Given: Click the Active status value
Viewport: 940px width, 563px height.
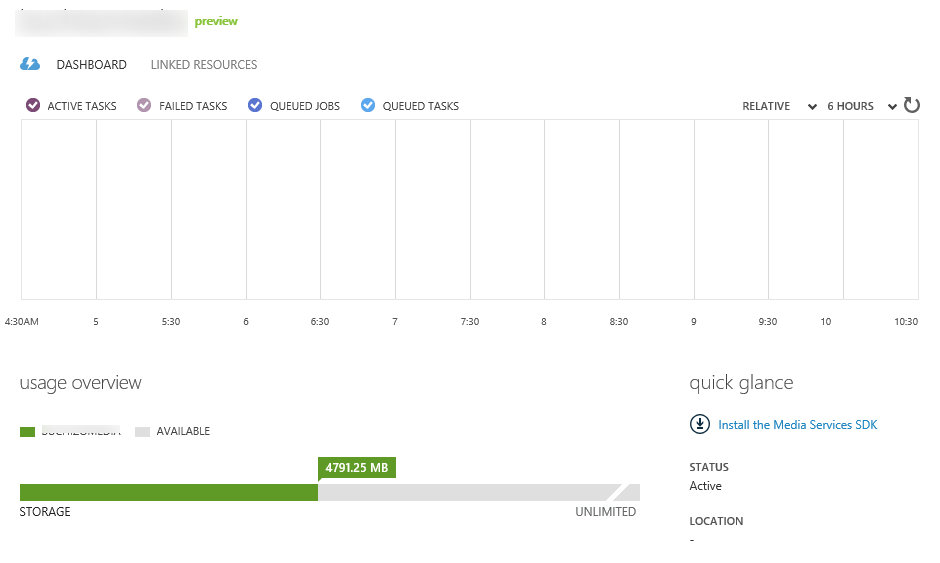Looking at the screenshot, I should coord(705,486).
